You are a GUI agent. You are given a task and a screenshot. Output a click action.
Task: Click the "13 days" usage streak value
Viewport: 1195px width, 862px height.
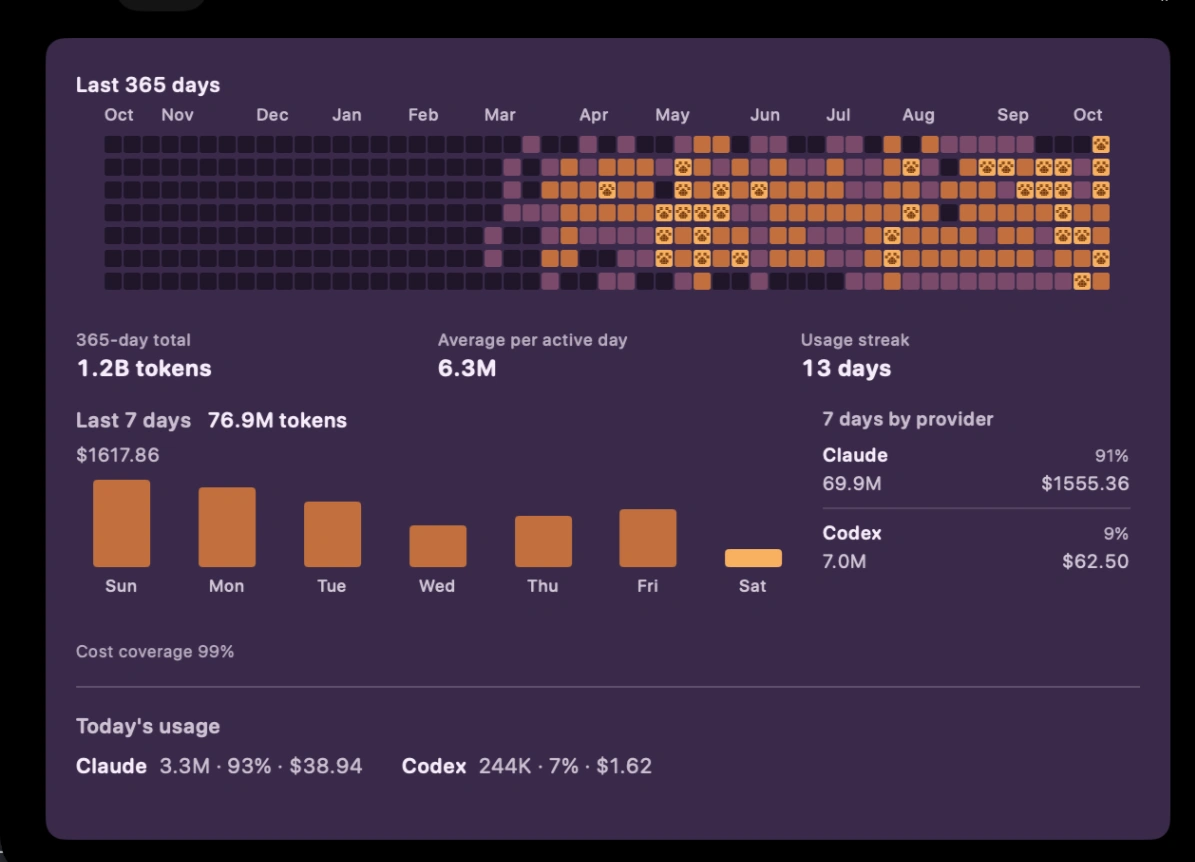pos(846,368)
